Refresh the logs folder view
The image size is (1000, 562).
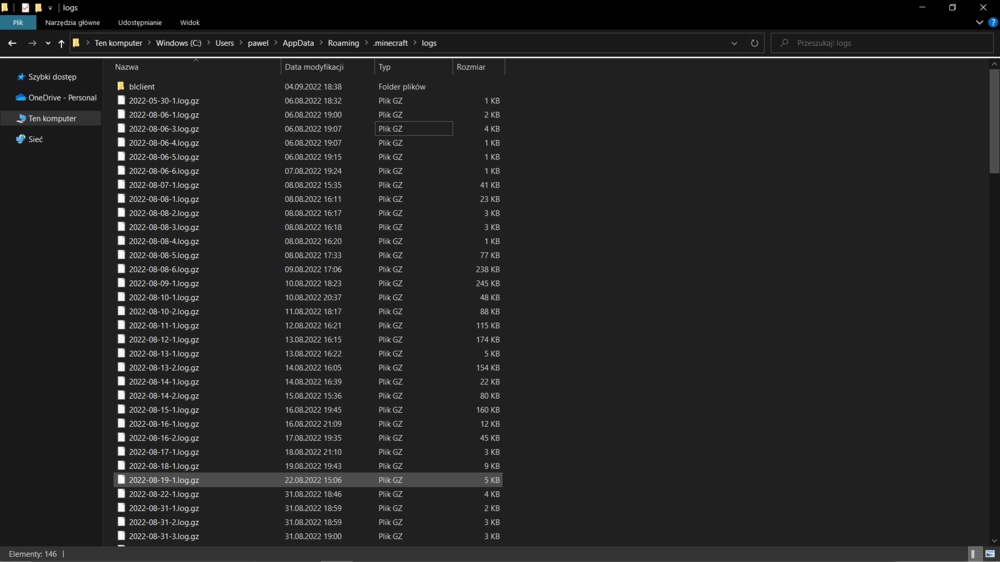coord(754,43)
